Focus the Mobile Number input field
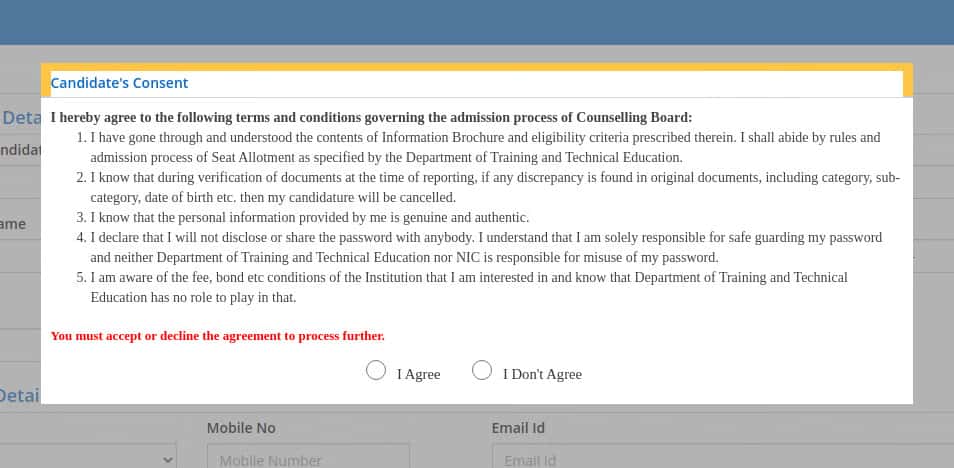The image size is (954, 468). [x=308, y=456]
